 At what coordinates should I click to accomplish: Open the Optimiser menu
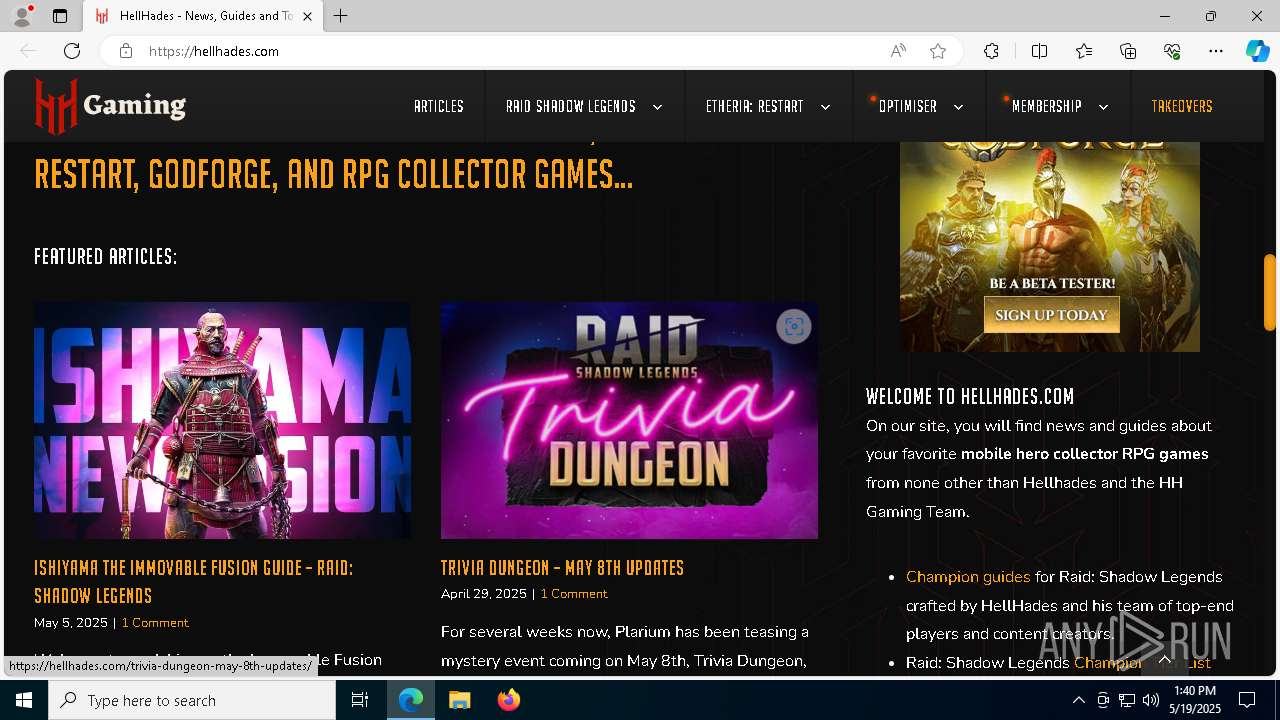(x=908, y=106)
